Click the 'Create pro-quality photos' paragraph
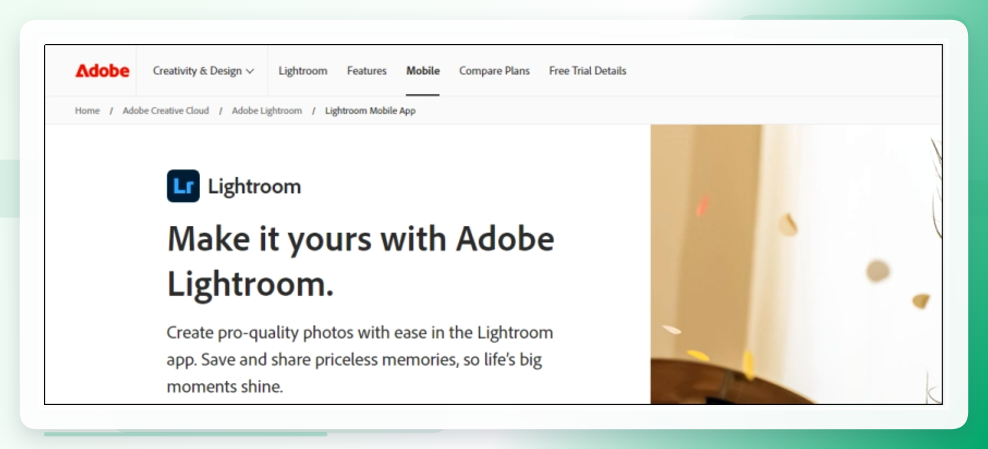The image size is (988, 449). [360, 360]
